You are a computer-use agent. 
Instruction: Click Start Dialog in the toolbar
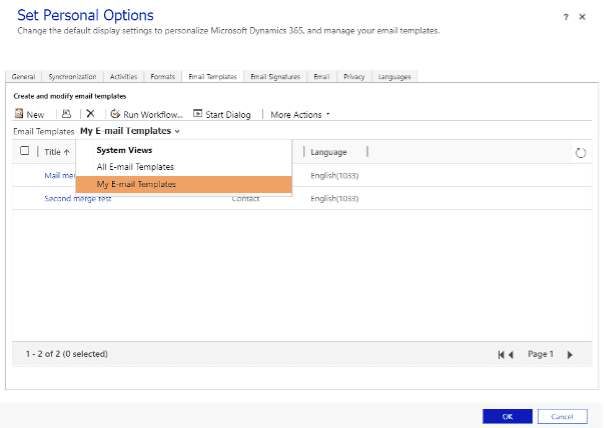point(222,114)
